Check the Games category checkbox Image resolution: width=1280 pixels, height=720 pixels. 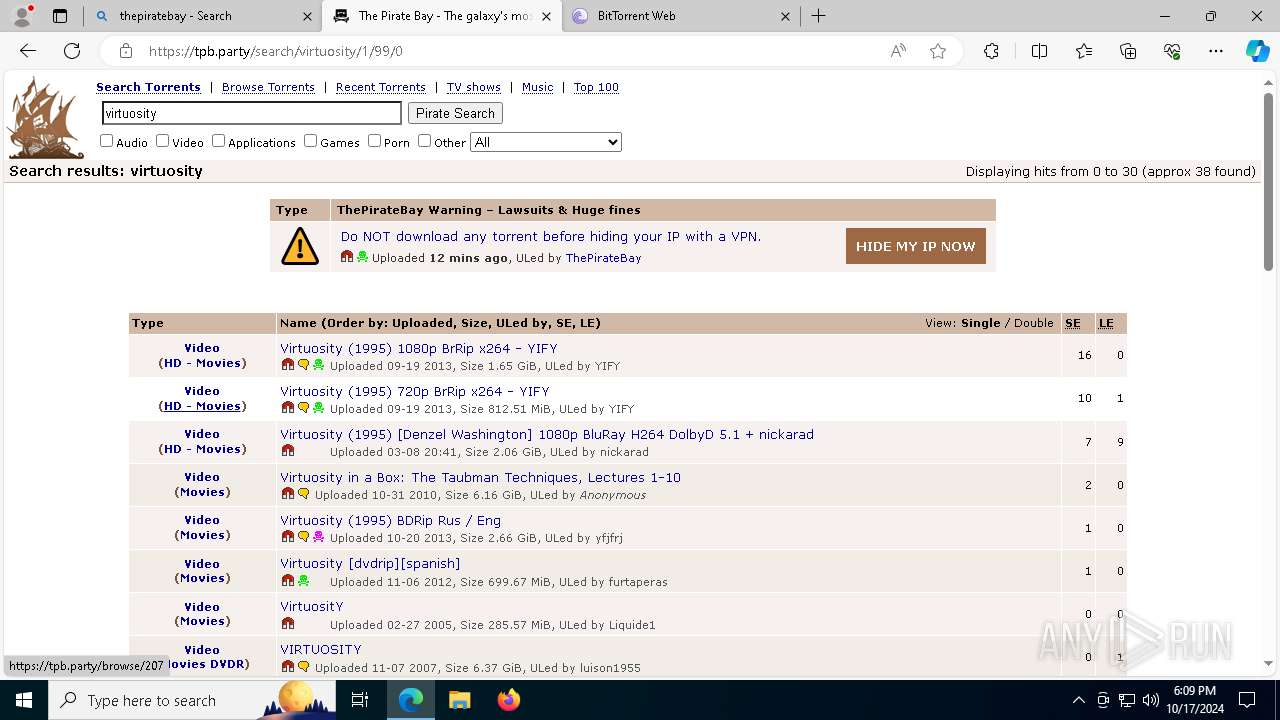[310, 141]
